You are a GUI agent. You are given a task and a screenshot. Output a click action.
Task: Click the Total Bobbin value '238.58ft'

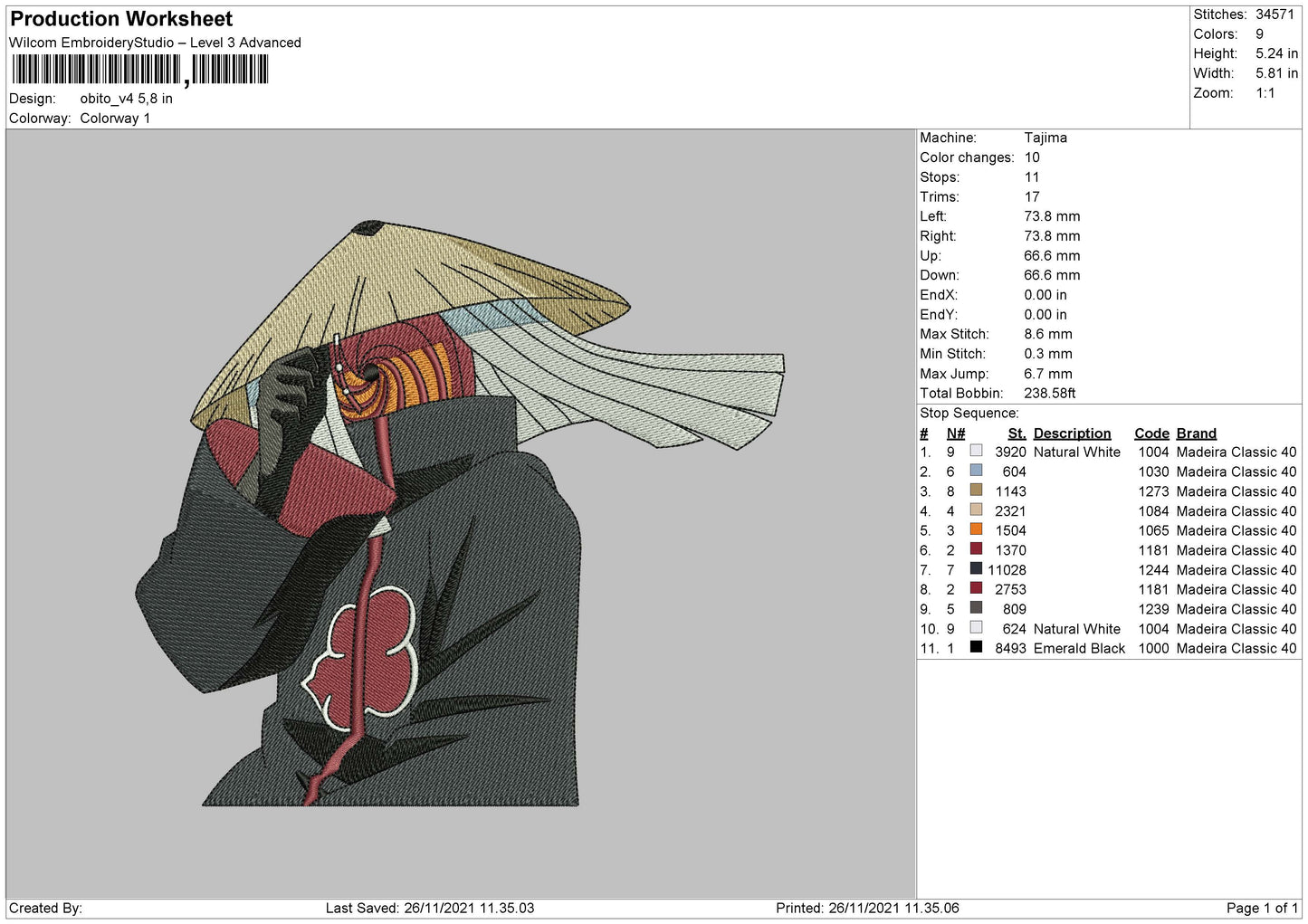(1049, 394)
